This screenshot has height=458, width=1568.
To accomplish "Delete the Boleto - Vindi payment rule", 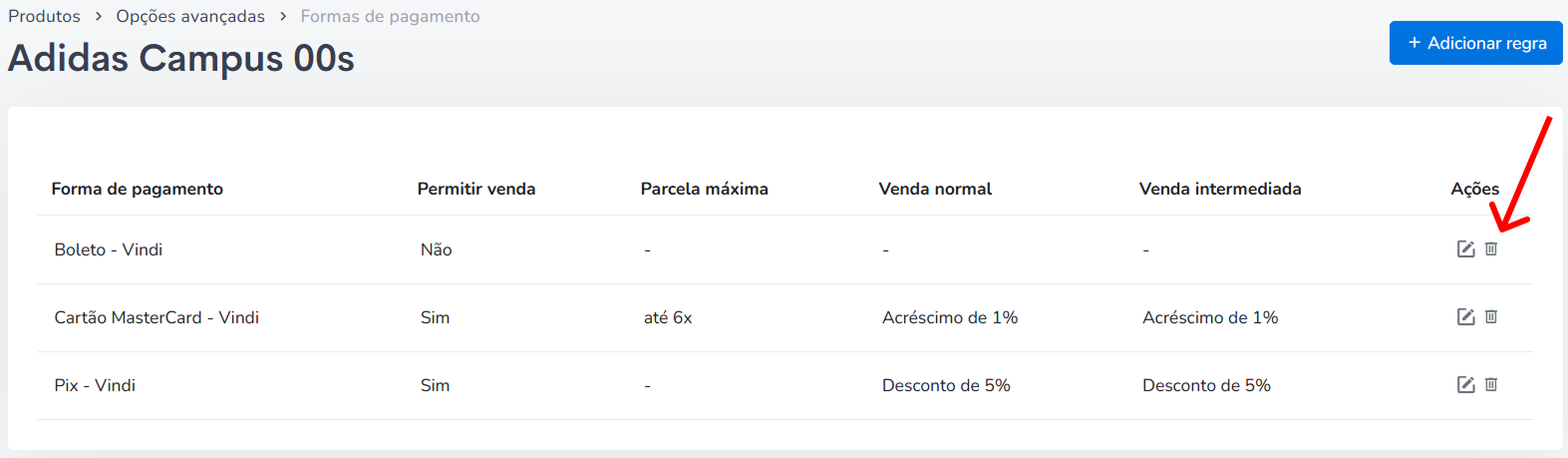I will [1491, 249].
